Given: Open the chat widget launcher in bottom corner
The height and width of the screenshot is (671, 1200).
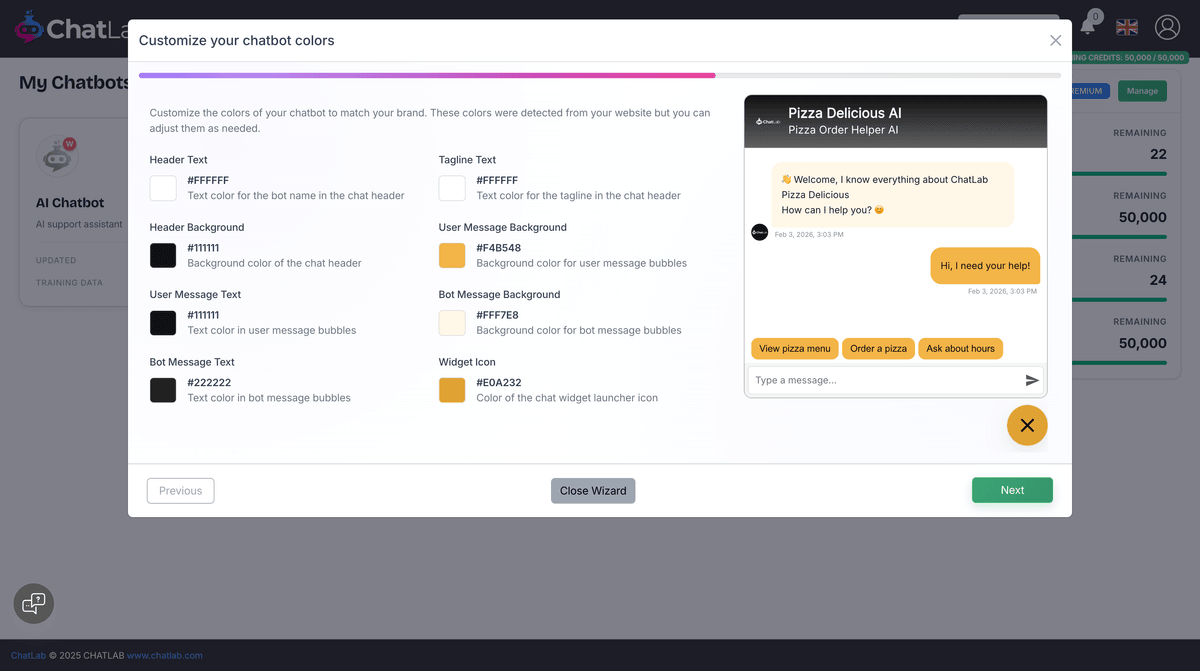Looking at the screenshot, I should click(x=33, y=603).
